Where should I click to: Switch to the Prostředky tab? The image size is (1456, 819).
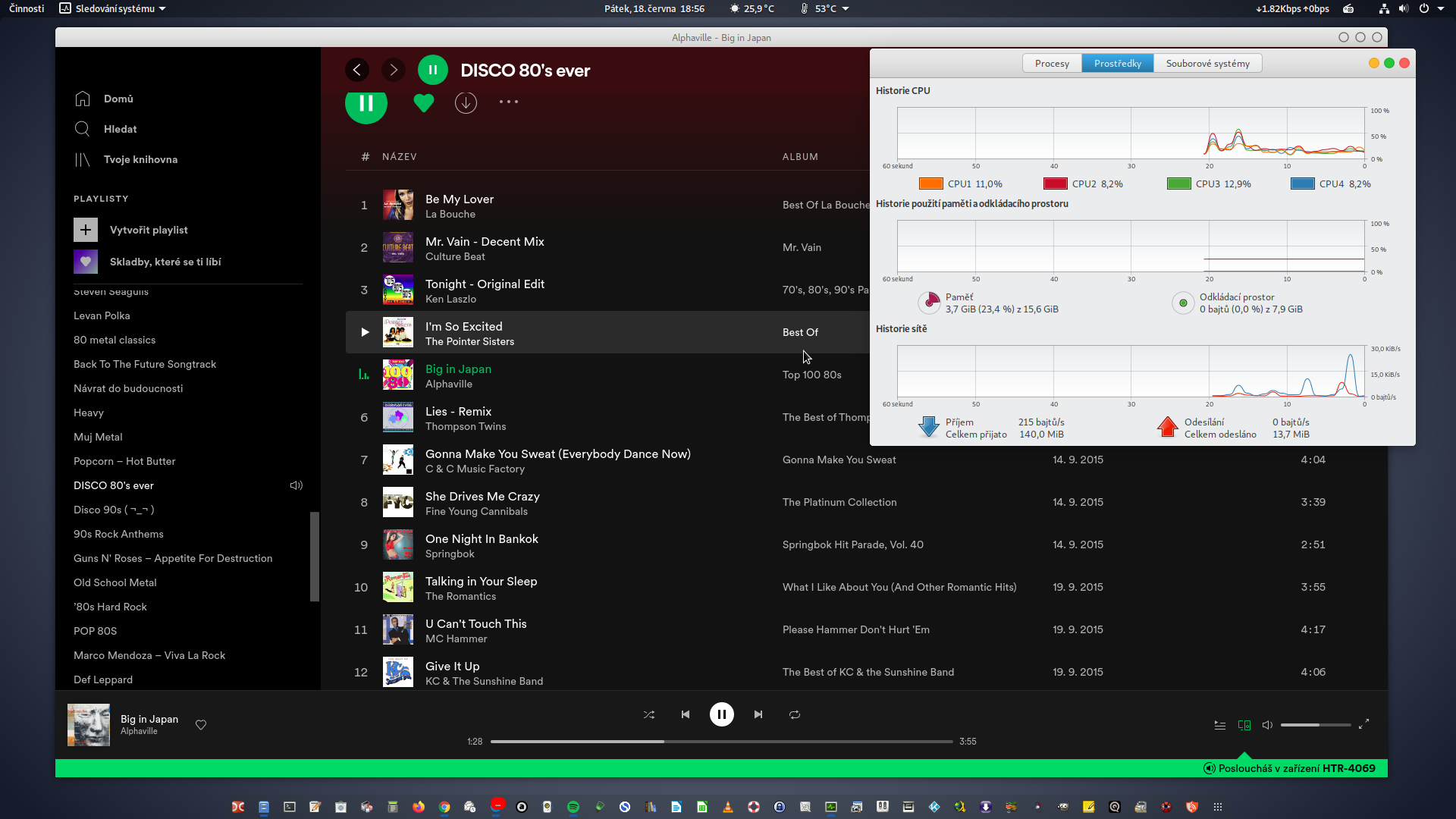click(x=1118, y=64)
